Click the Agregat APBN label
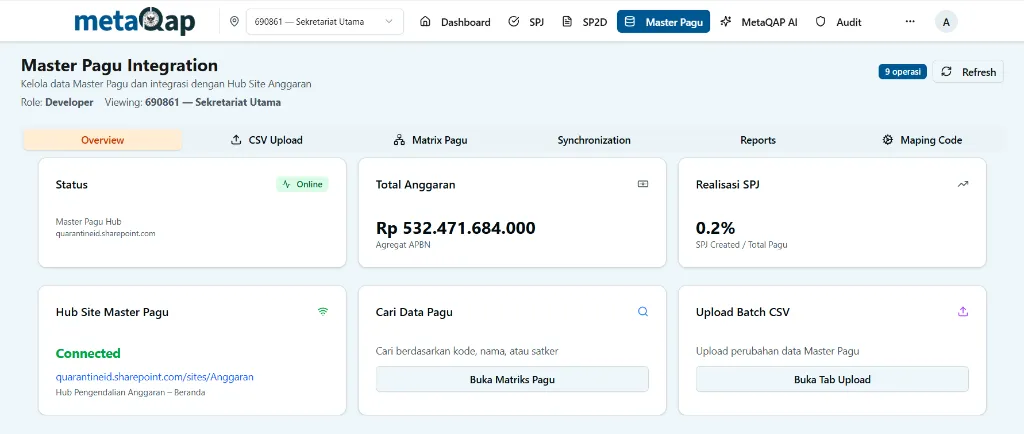The image size is (1024, 434). tap(403, 245)
